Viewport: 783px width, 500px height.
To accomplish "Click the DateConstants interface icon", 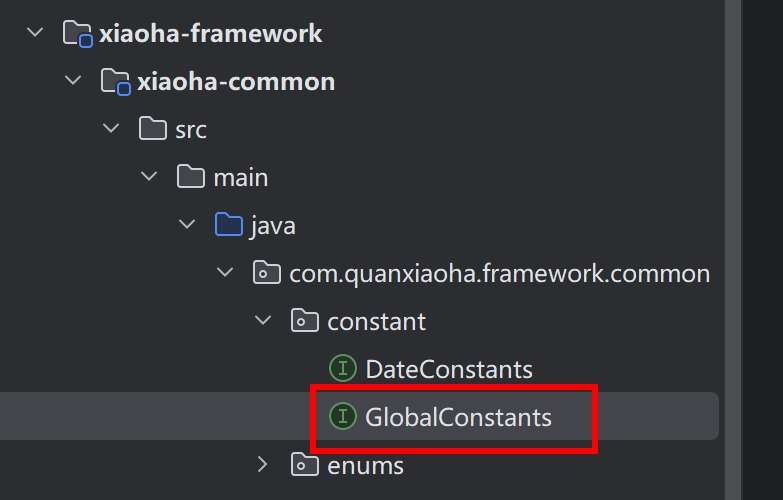I will click(343, 369).
